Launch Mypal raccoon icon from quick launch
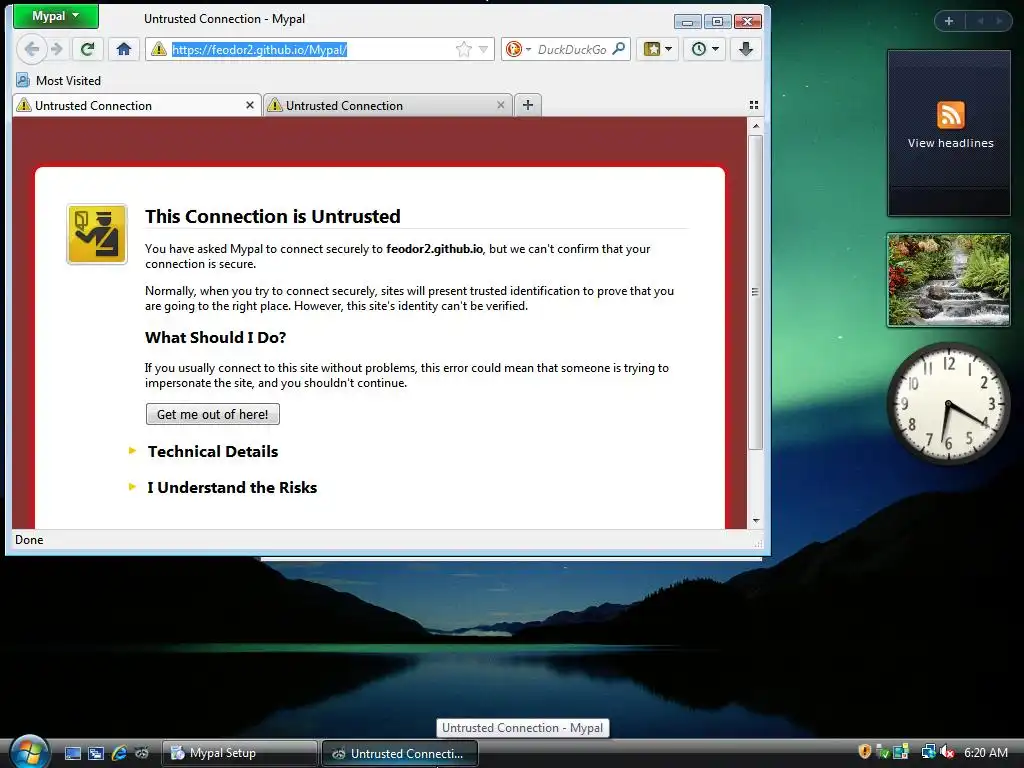Image resolution: width=1024 pixels, height=768 pixels. 142,753
